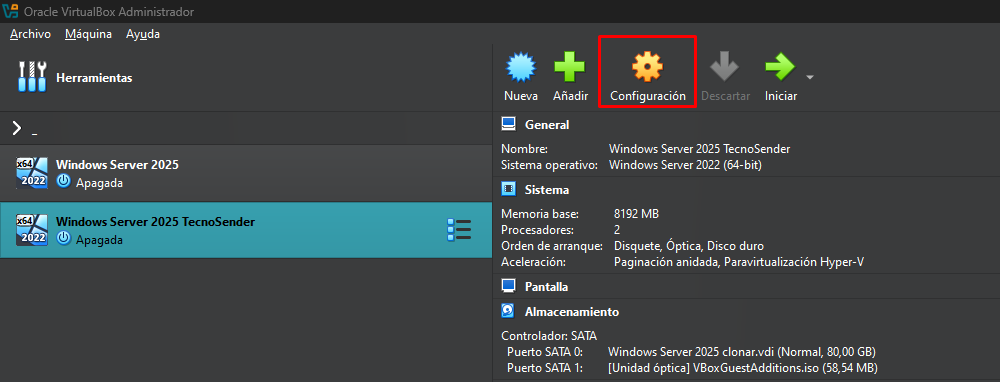Click the Orden de arranque label
The image size is (1000, 382).
point(552,246)
